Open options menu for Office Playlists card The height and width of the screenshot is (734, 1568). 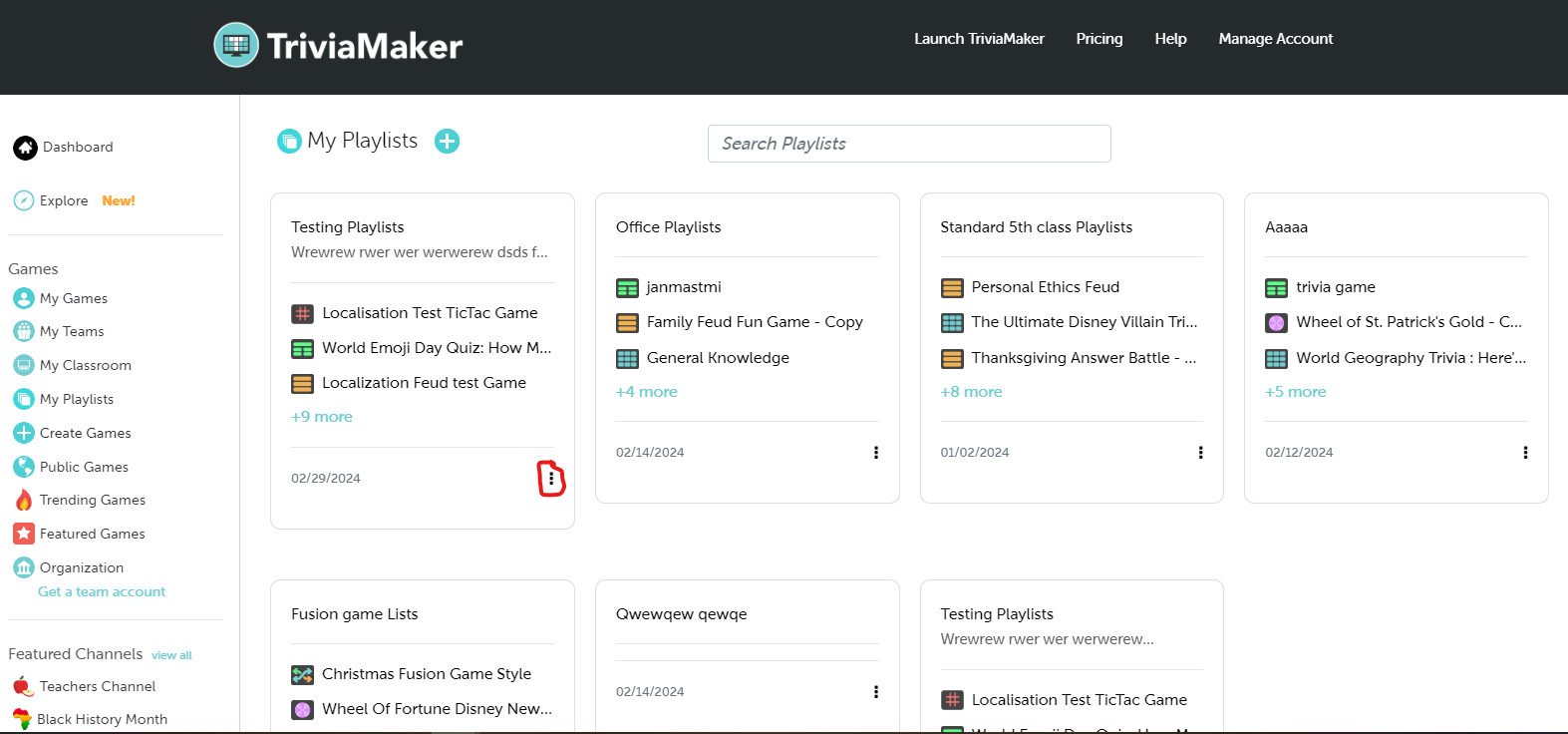[875, 453]
